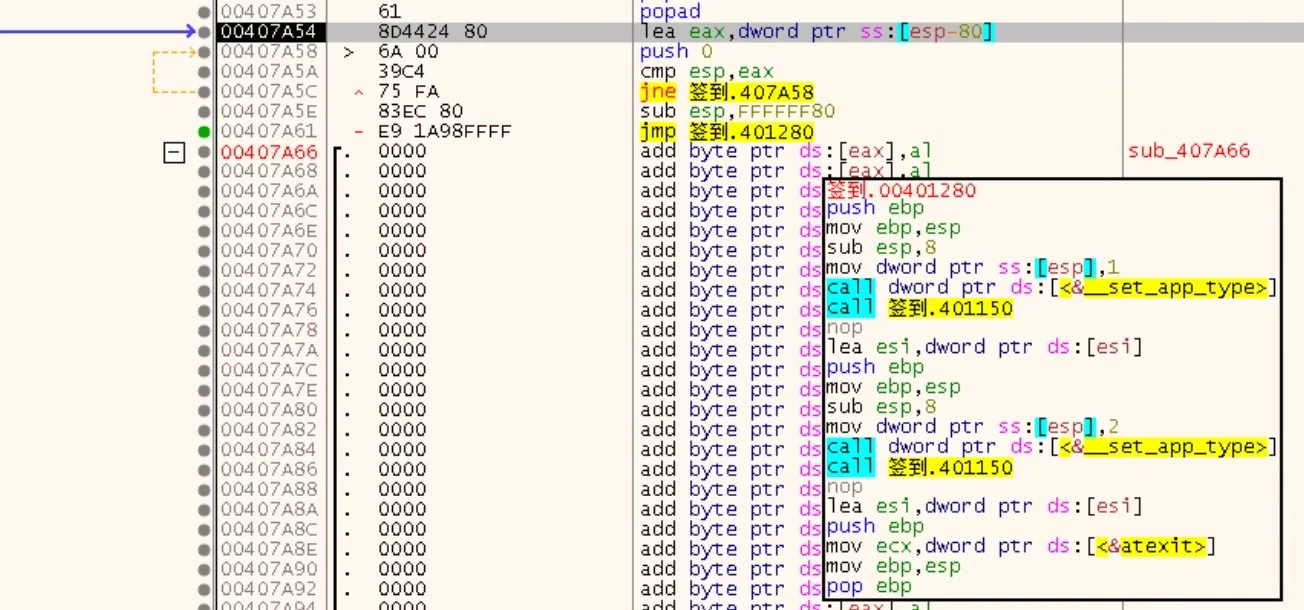This screenshot has height=610, width=1304.
Task: Click opcode bytes 39C4
Action: [x=402, y=71]
